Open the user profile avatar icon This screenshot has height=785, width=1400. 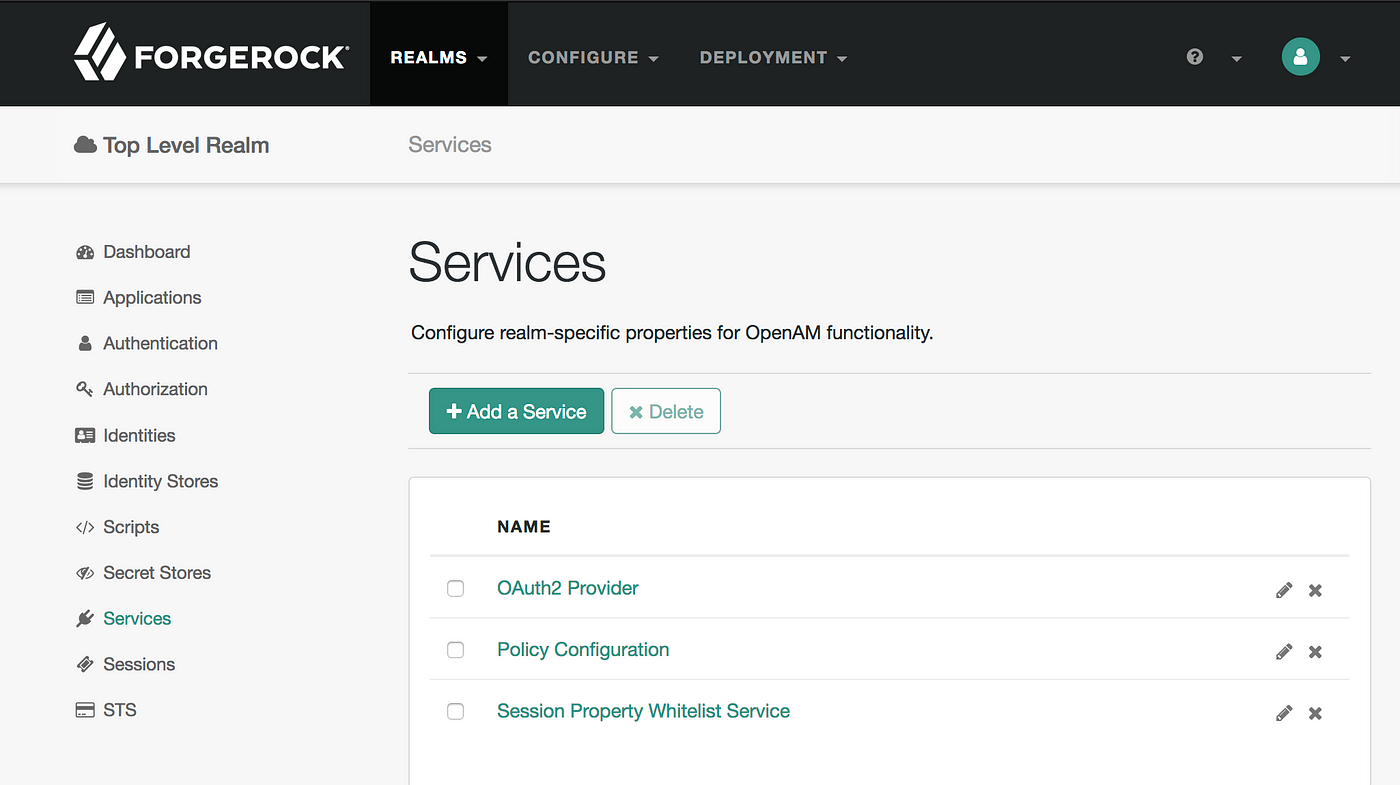pyautogui.click(x=1301, y=57)
